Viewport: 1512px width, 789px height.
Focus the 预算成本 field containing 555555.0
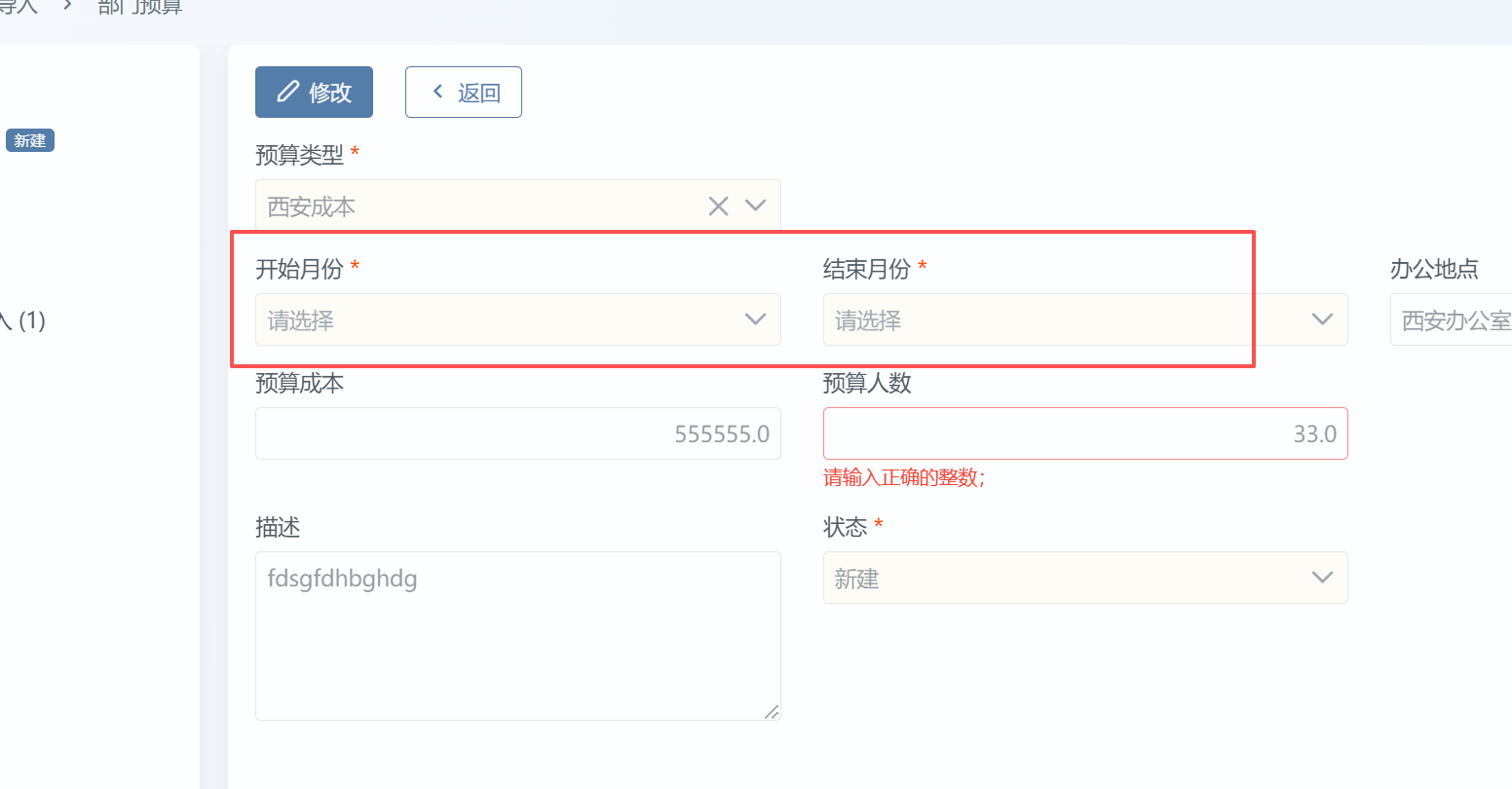517,433
